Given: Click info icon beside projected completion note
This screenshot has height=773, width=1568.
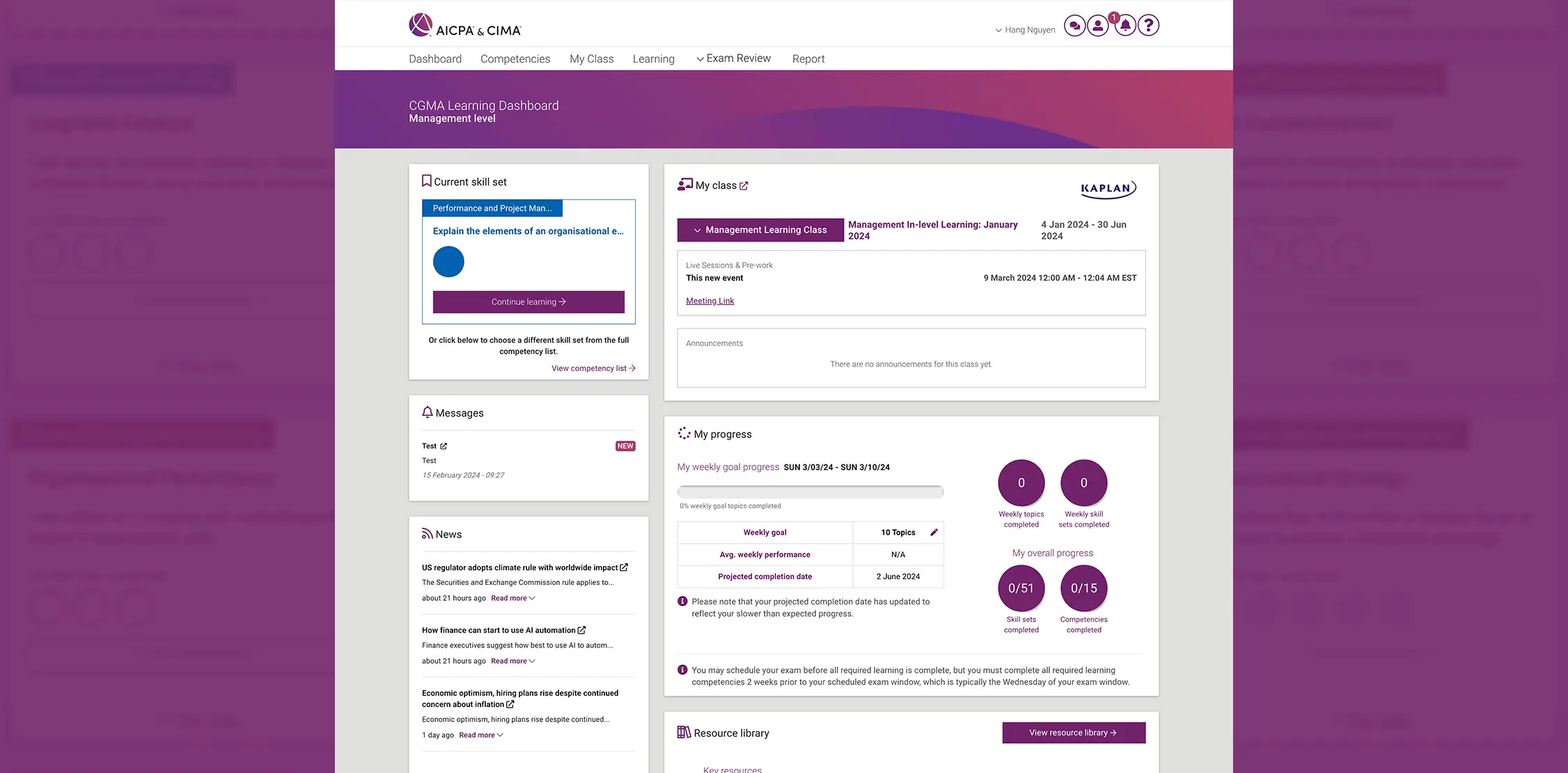Looking at the screenshot, I should point(682,602).
